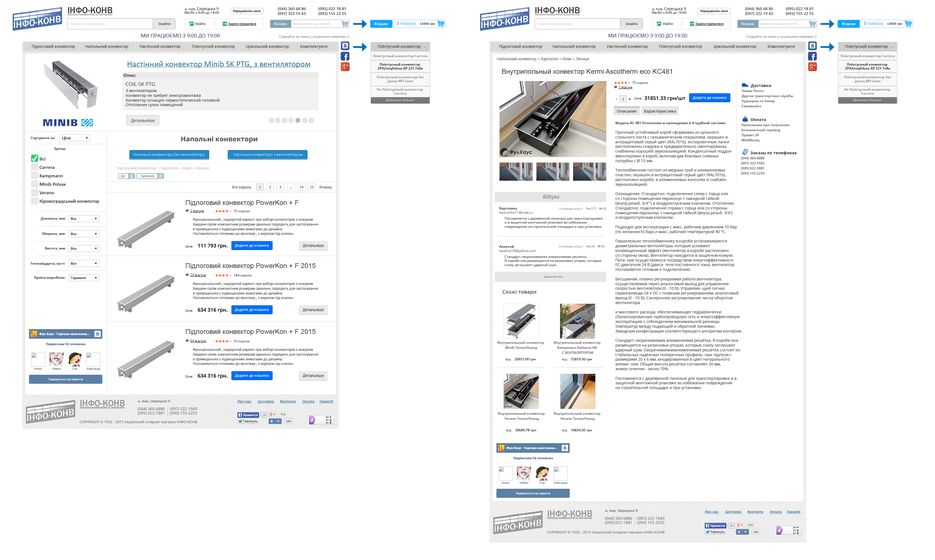The height and width of the screenshot is (560, 935).
Task: Click the ІНФО-КОНВ logo on the left page header
Action: tap(37, 18)
